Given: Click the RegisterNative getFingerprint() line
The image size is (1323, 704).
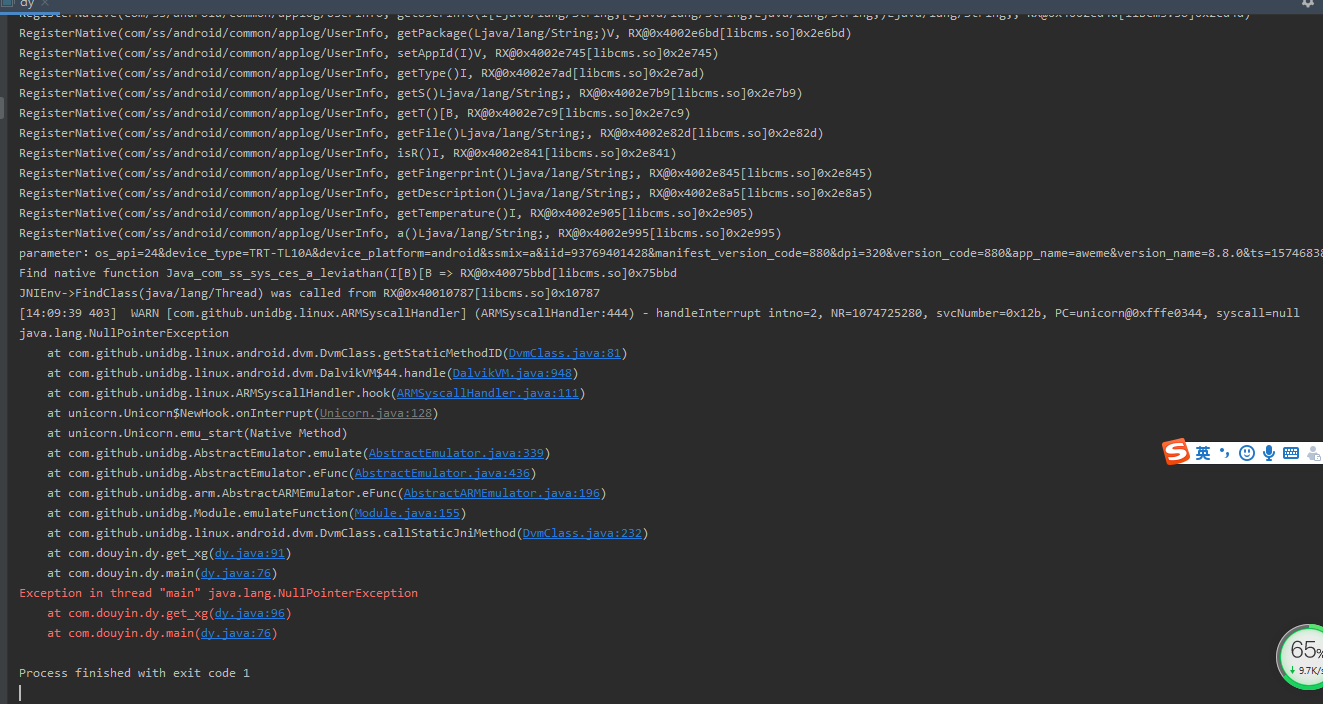Looking at the screenshot, I should pos(445,173).
